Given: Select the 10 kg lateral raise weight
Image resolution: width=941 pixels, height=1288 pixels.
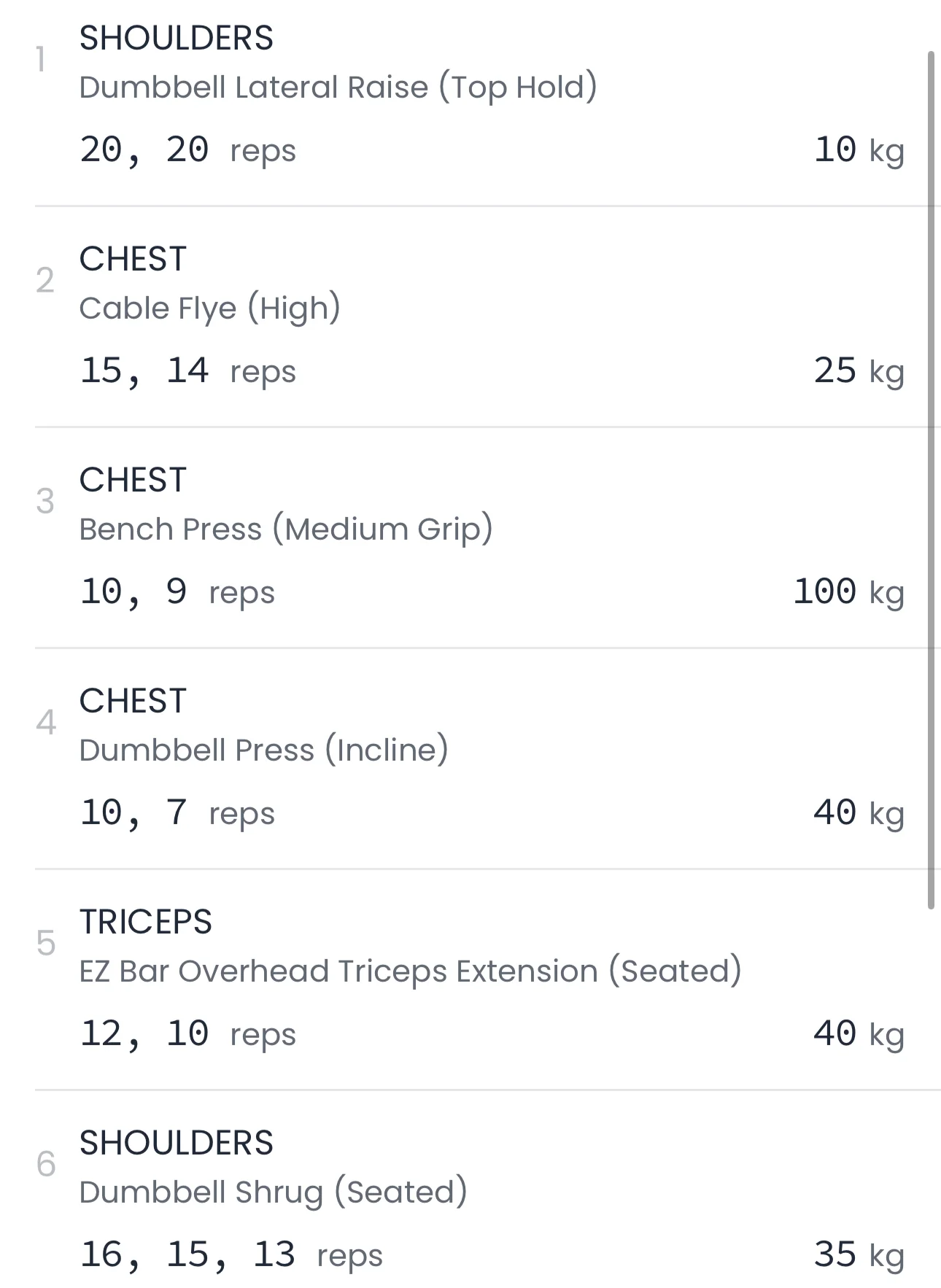Looking at the screenshot, I should (x=858, y=150).
